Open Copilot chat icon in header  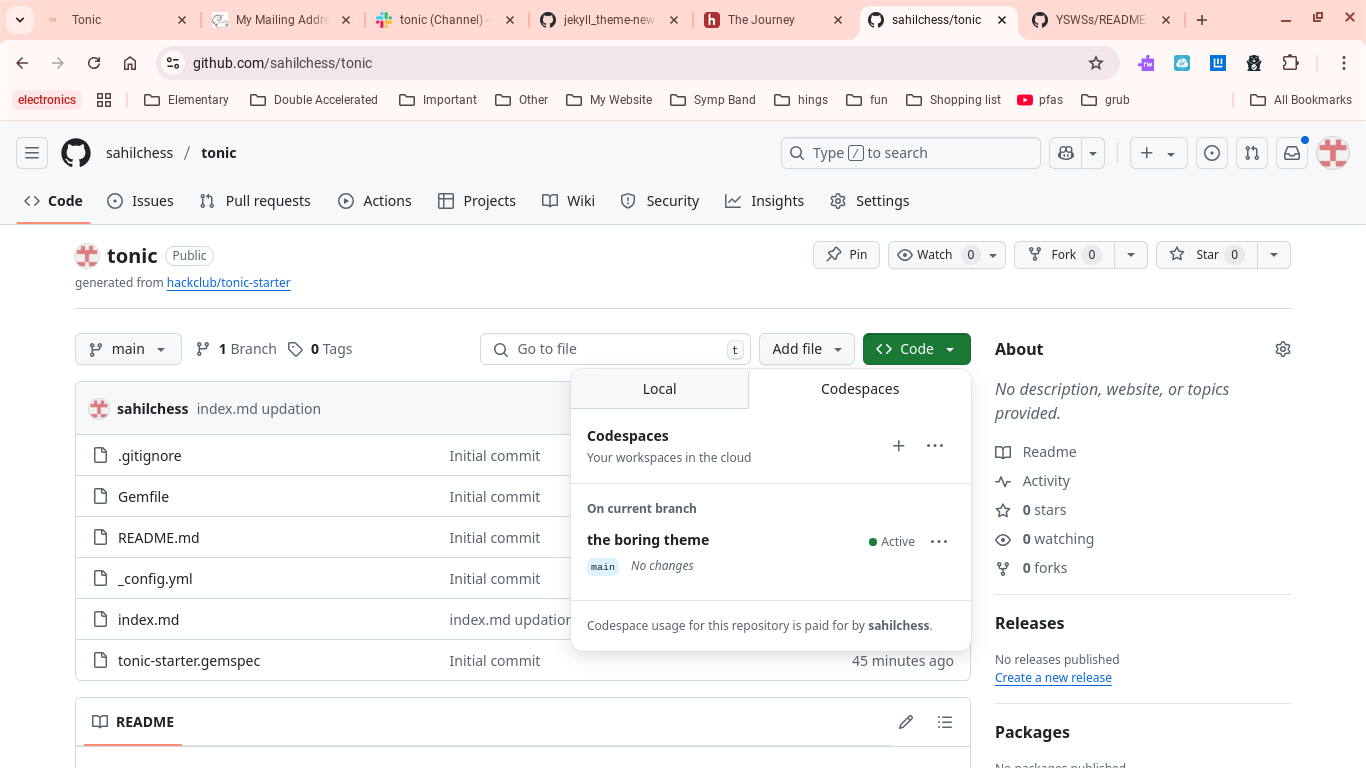1066,153
